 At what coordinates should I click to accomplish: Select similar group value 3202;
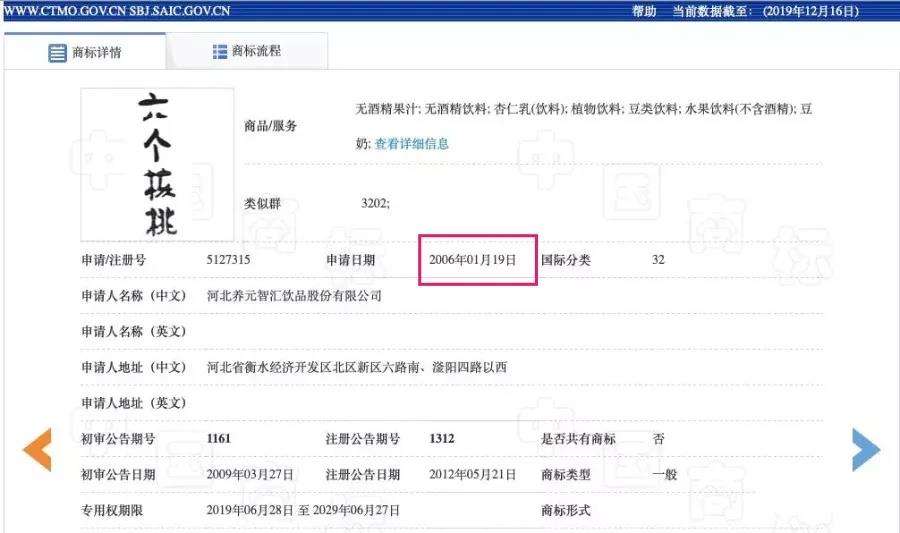(375, 203)
